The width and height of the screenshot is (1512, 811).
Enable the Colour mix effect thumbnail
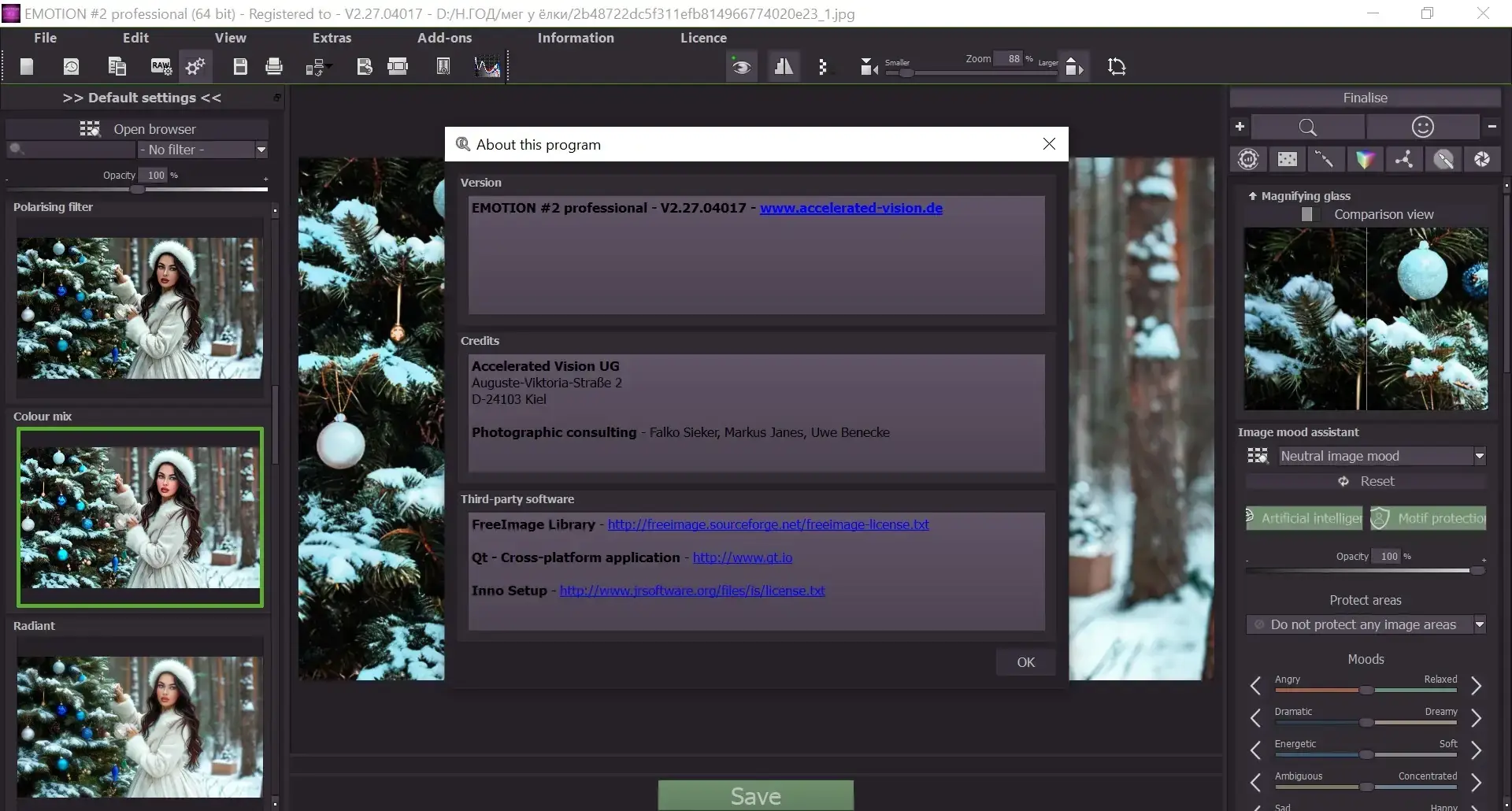[140, 517]
